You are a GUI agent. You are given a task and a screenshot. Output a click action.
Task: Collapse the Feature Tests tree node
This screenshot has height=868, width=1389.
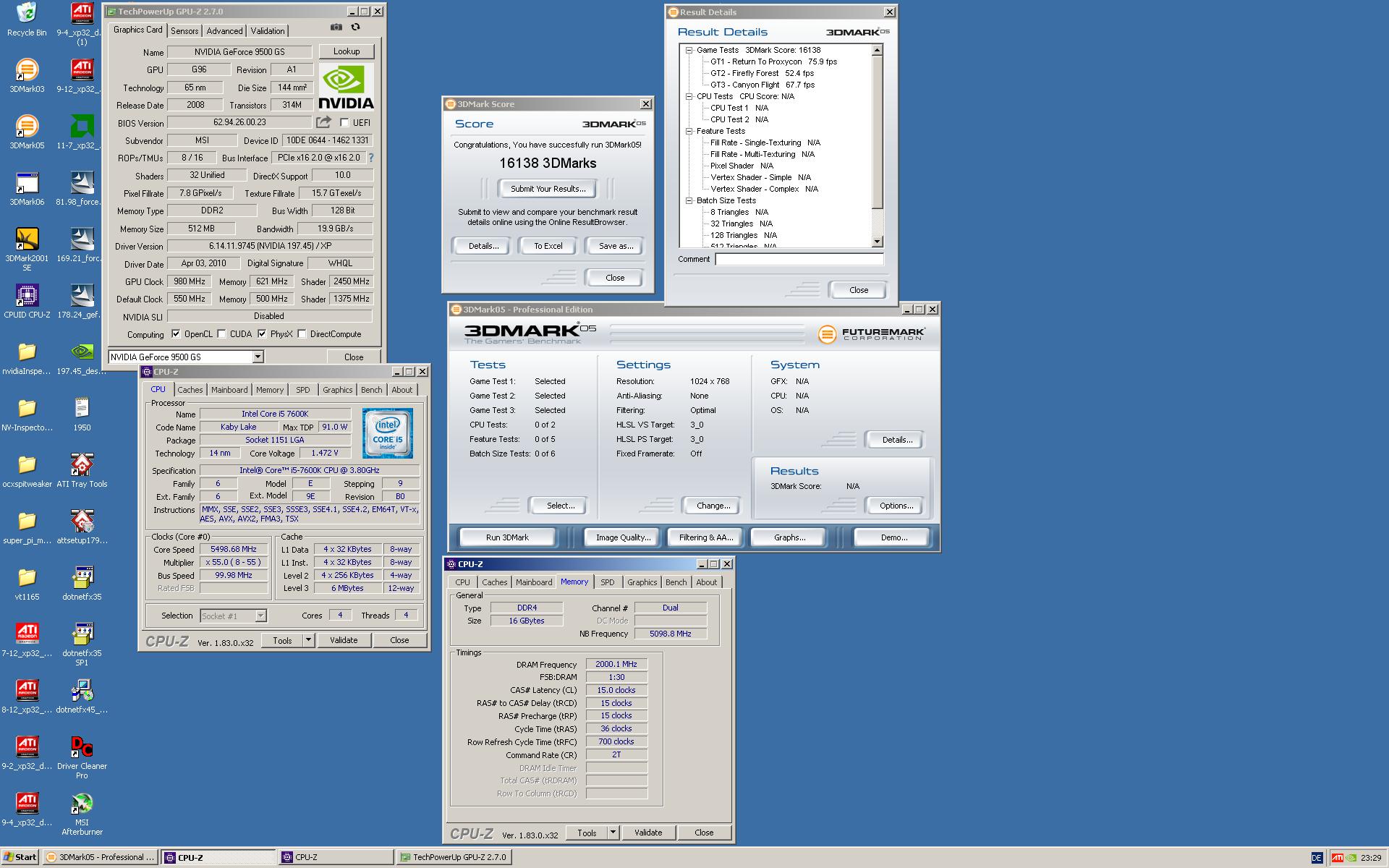click(x=689, y=132)
